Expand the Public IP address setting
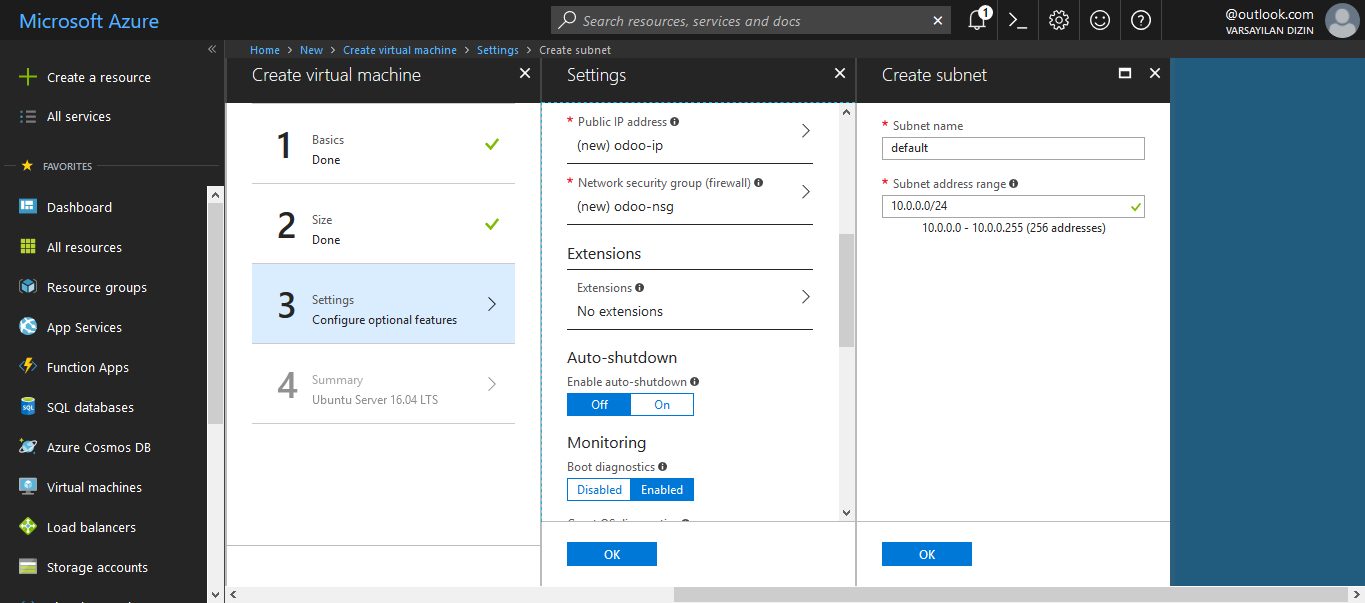Image resolution: width=1365 pixels, height=603 pixels. pyautogui.click(x=805, y=131)
